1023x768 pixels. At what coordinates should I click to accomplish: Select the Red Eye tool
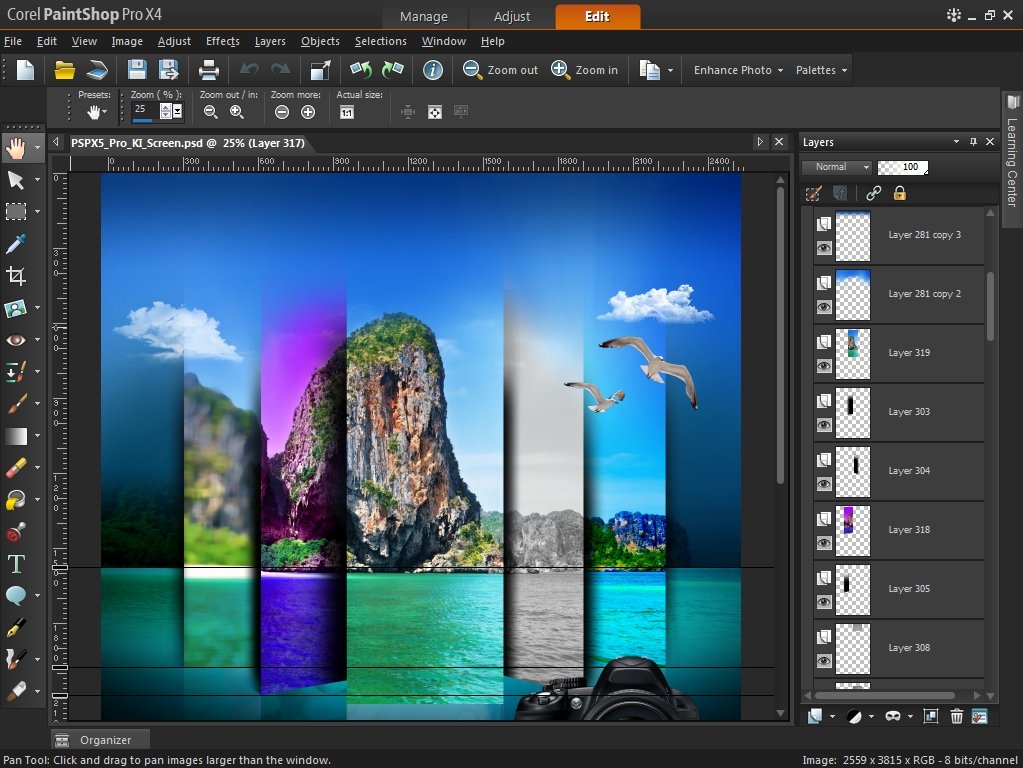[16, 340]
